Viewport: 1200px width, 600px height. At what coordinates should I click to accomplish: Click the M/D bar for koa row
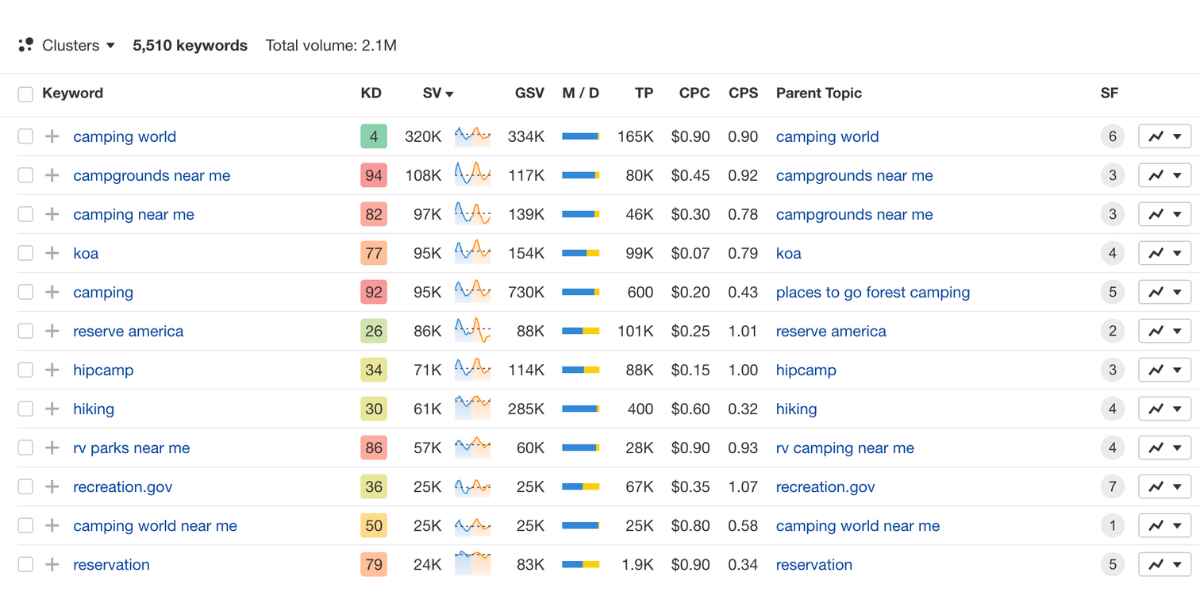point(581,254)
